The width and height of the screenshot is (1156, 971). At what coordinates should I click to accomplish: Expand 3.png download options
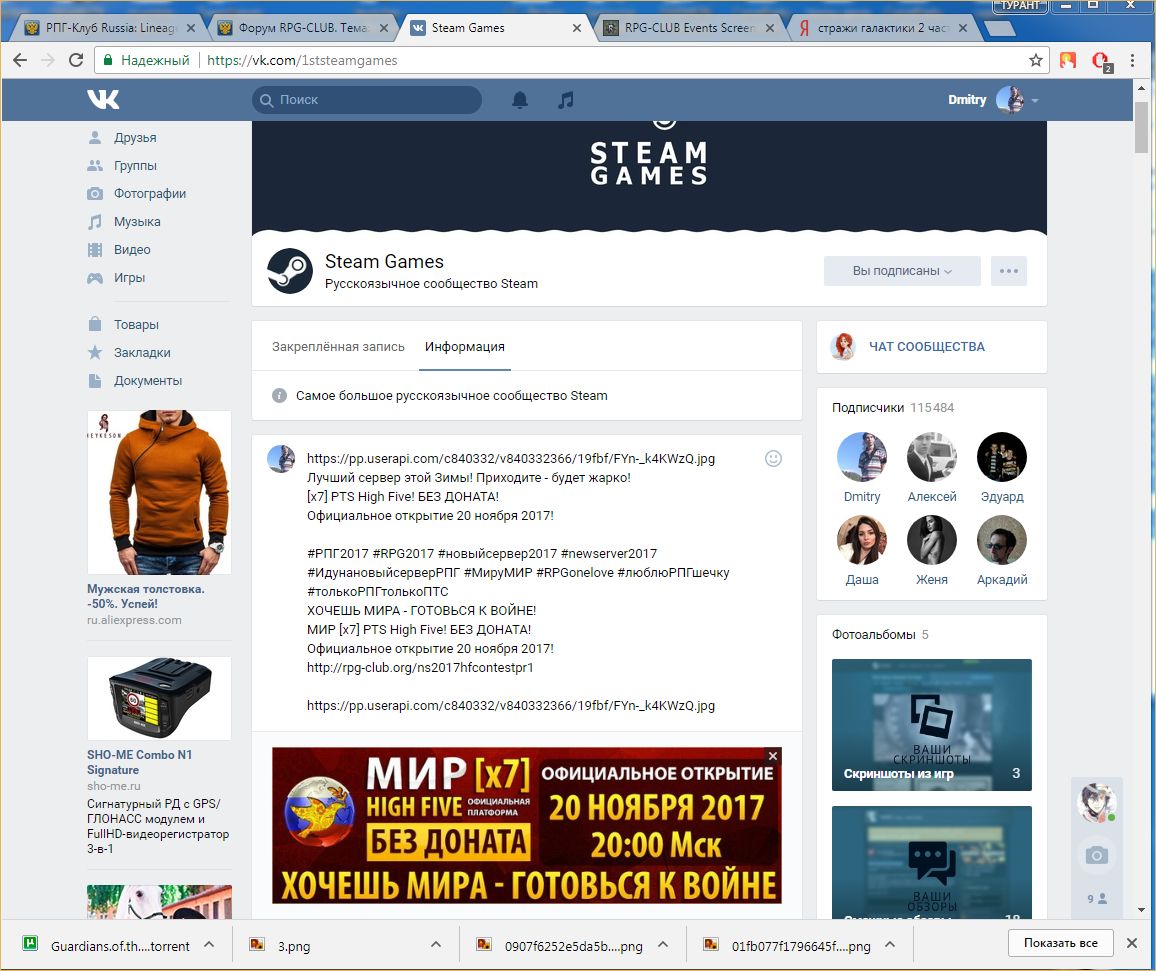pyautogui.click(x=436, y=944)
